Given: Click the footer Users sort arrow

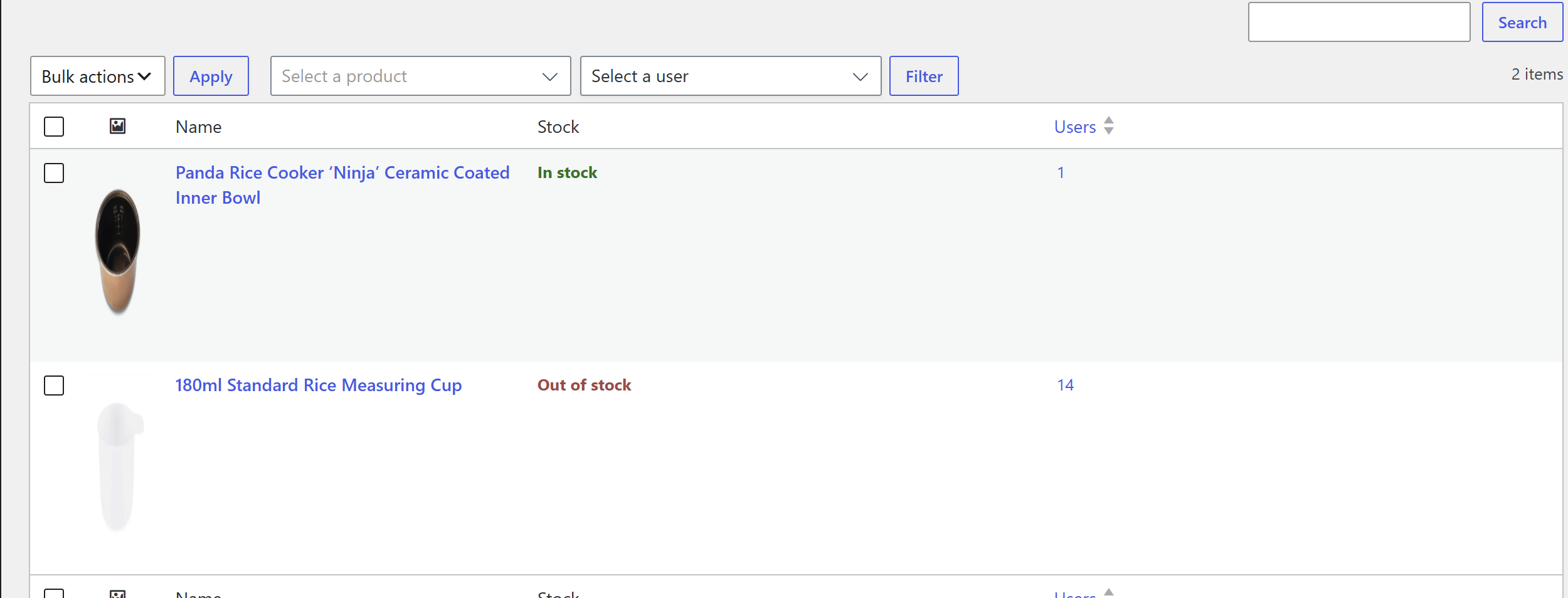Looking at the screenshot, I should click(1109, 592).
